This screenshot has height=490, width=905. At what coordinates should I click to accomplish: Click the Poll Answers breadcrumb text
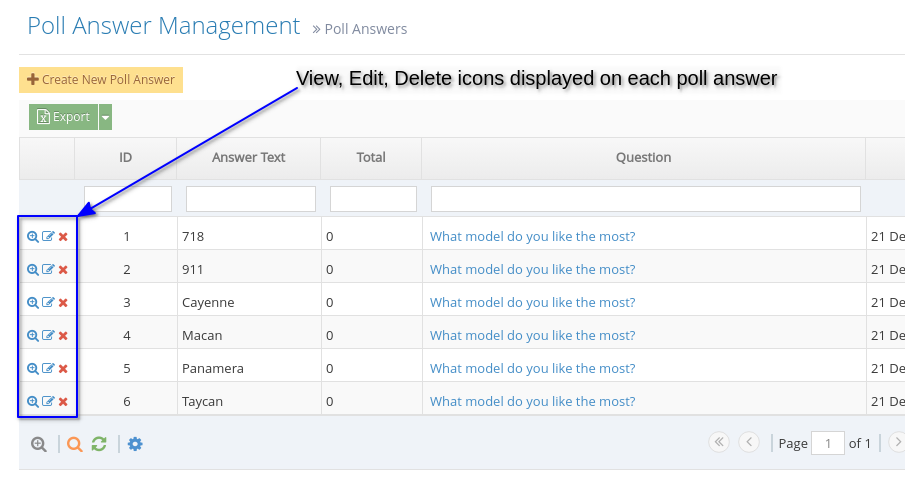pos(366,29)
